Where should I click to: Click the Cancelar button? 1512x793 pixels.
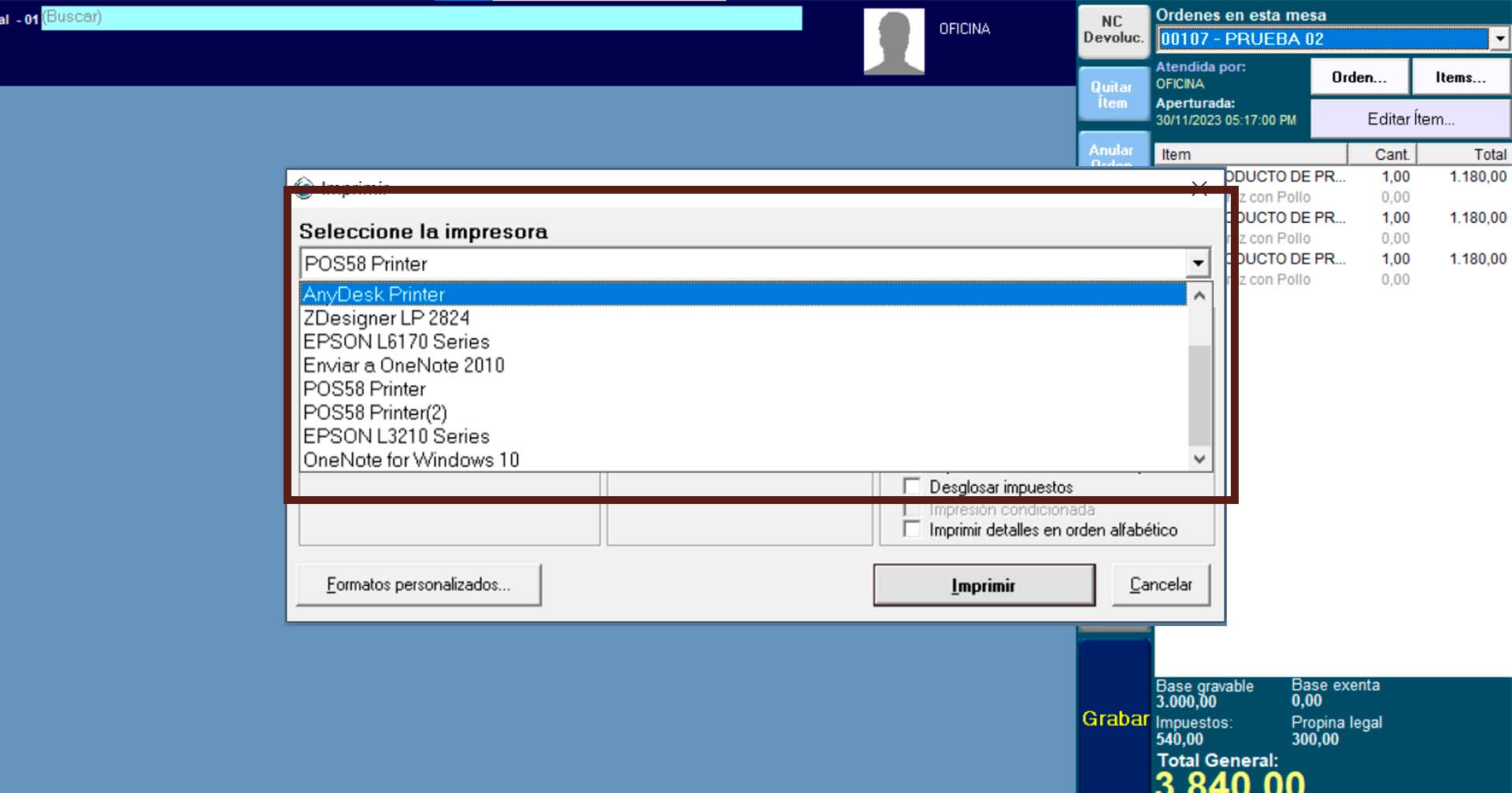1160,585
